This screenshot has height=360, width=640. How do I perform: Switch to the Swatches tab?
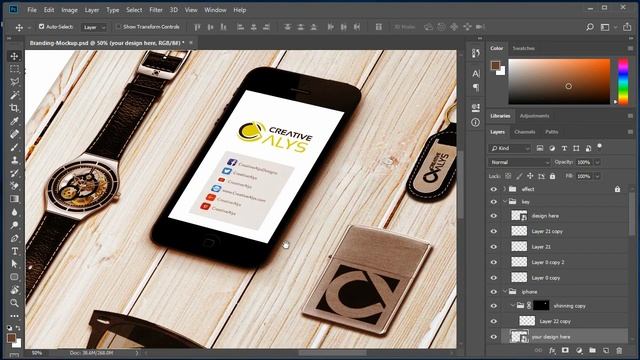523,48
